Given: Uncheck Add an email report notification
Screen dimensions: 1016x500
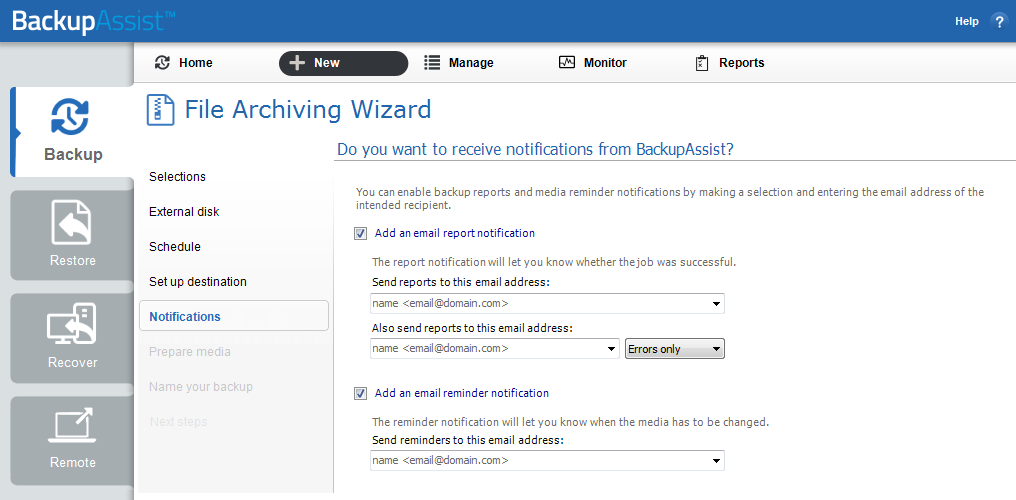Looking at the screenshot, I should [360, 234].
